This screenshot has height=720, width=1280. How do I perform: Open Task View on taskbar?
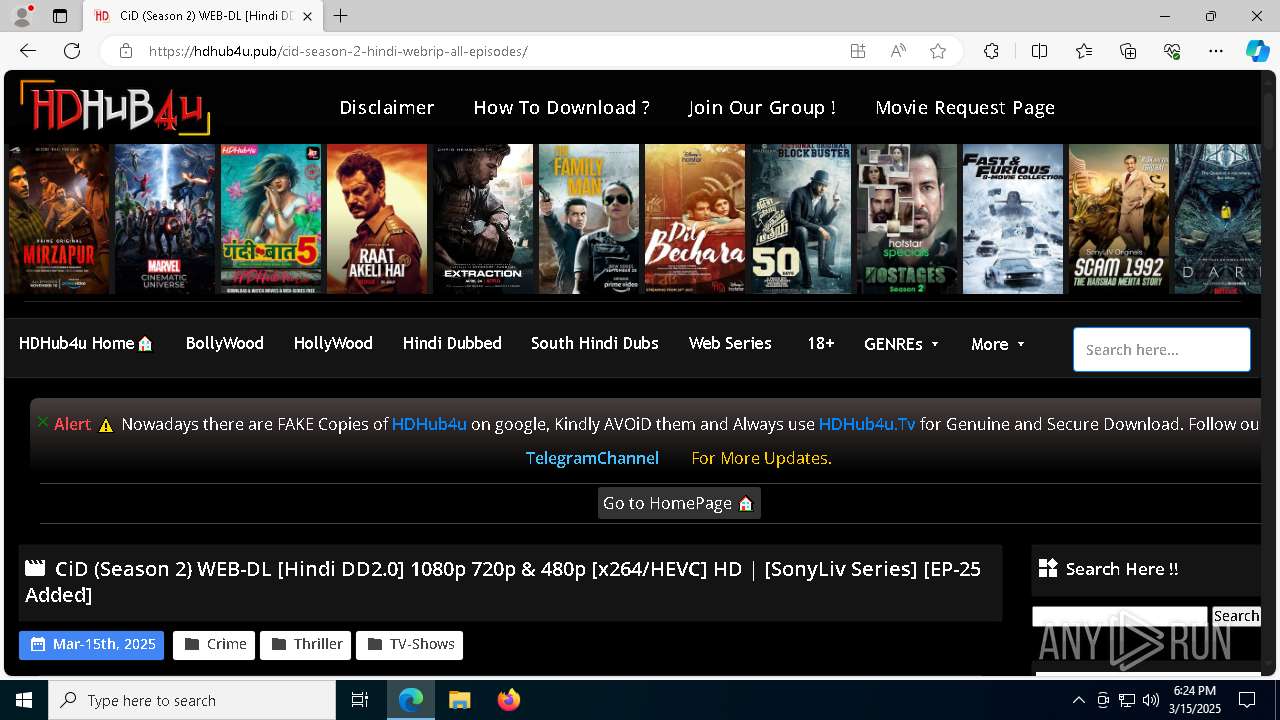[x=360, y=700]
